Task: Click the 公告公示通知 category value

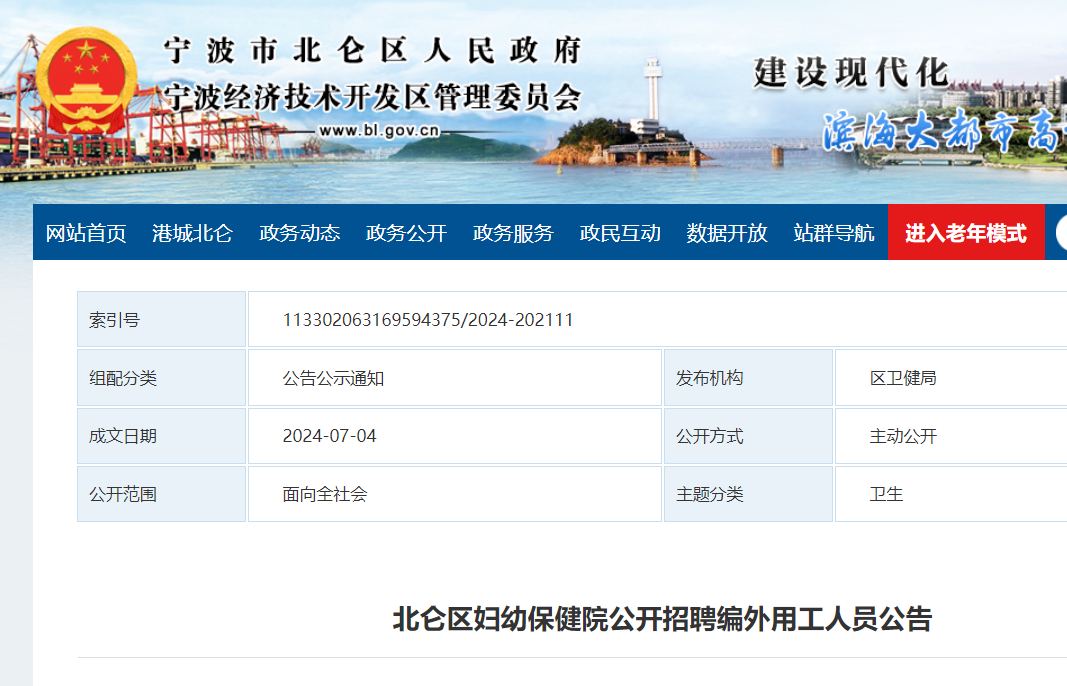Action: pyautogui.click(x=333, y=378)
